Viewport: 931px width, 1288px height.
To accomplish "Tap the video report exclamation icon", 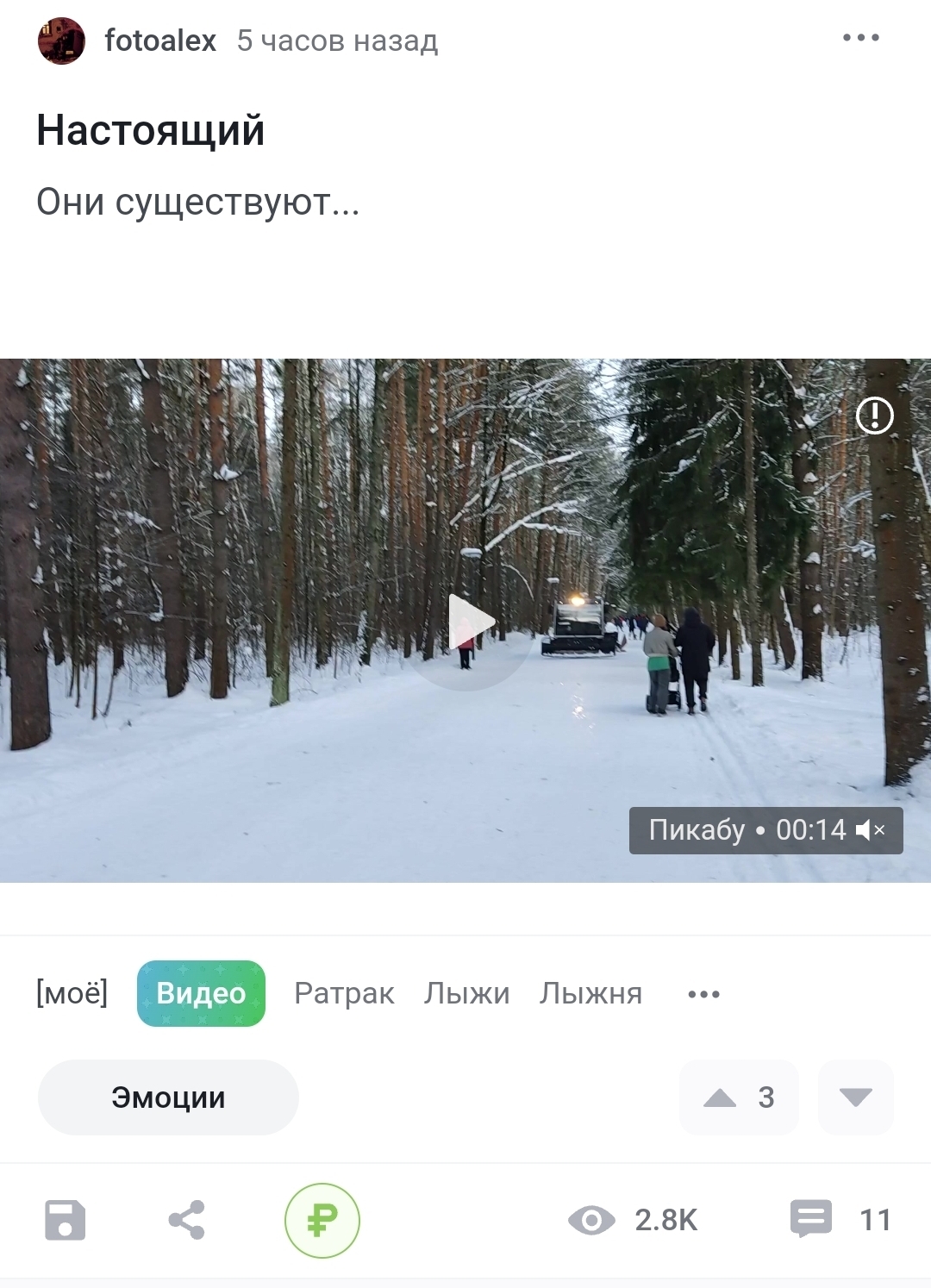I will pos(875,416).
